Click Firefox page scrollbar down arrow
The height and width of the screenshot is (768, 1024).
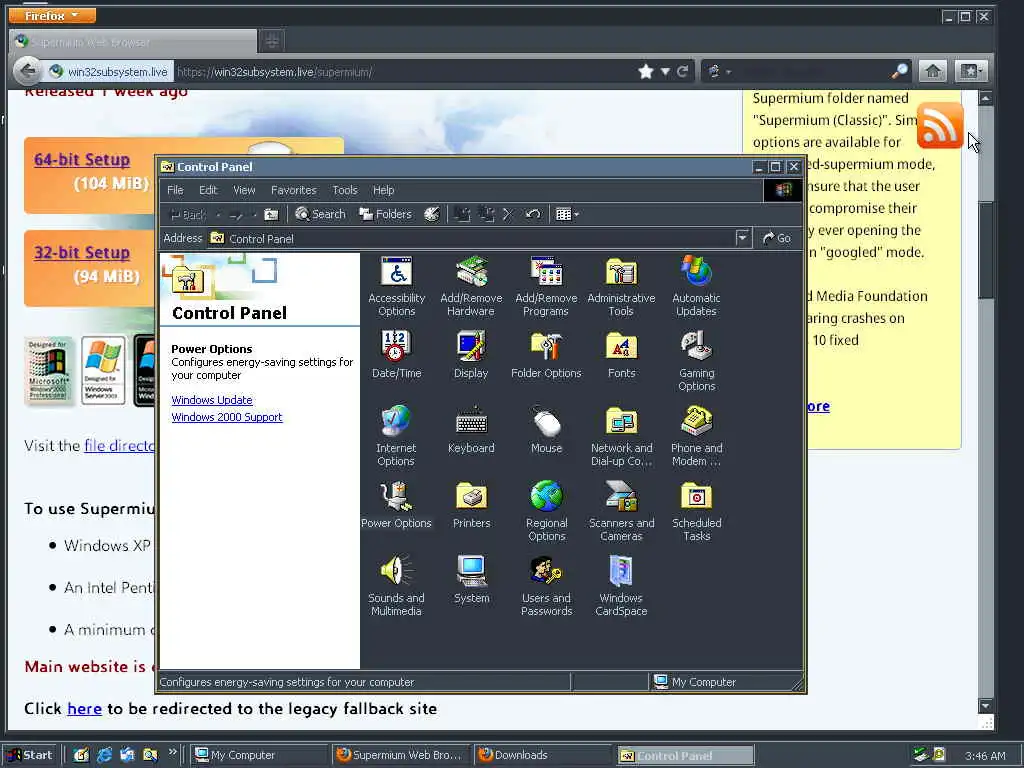[x=985, y=706]
